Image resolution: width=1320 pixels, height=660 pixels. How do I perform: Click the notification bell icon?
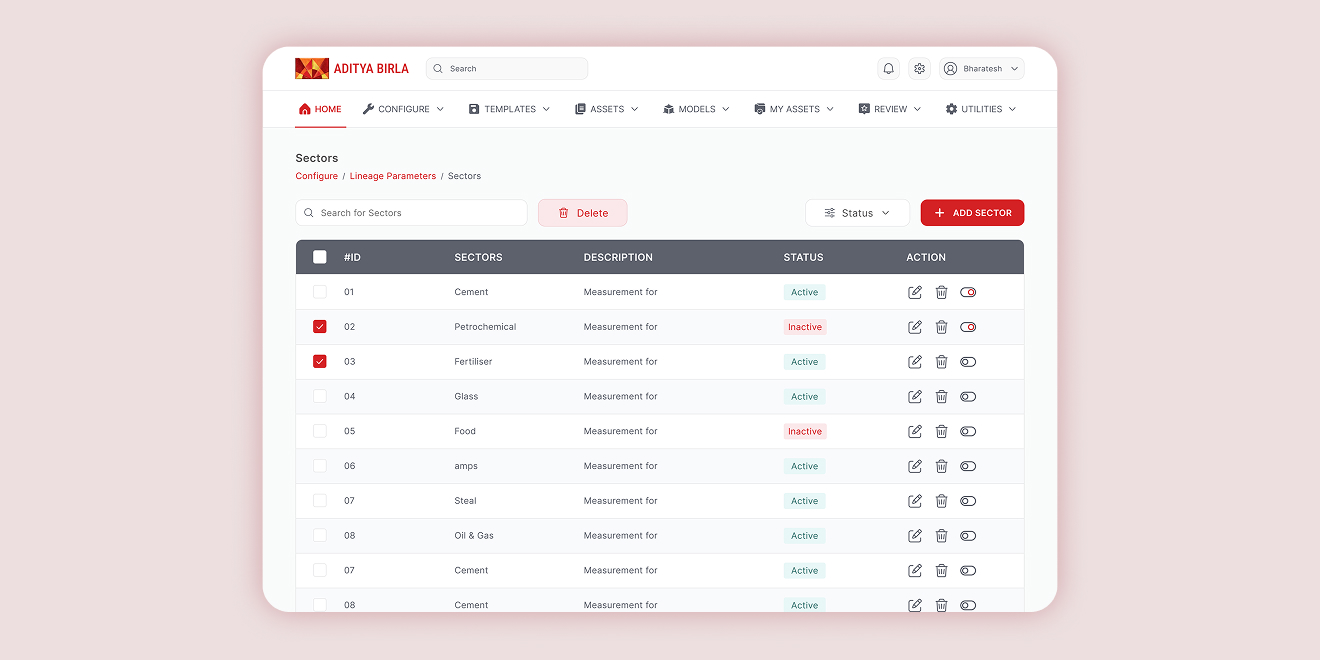(888, 69)
